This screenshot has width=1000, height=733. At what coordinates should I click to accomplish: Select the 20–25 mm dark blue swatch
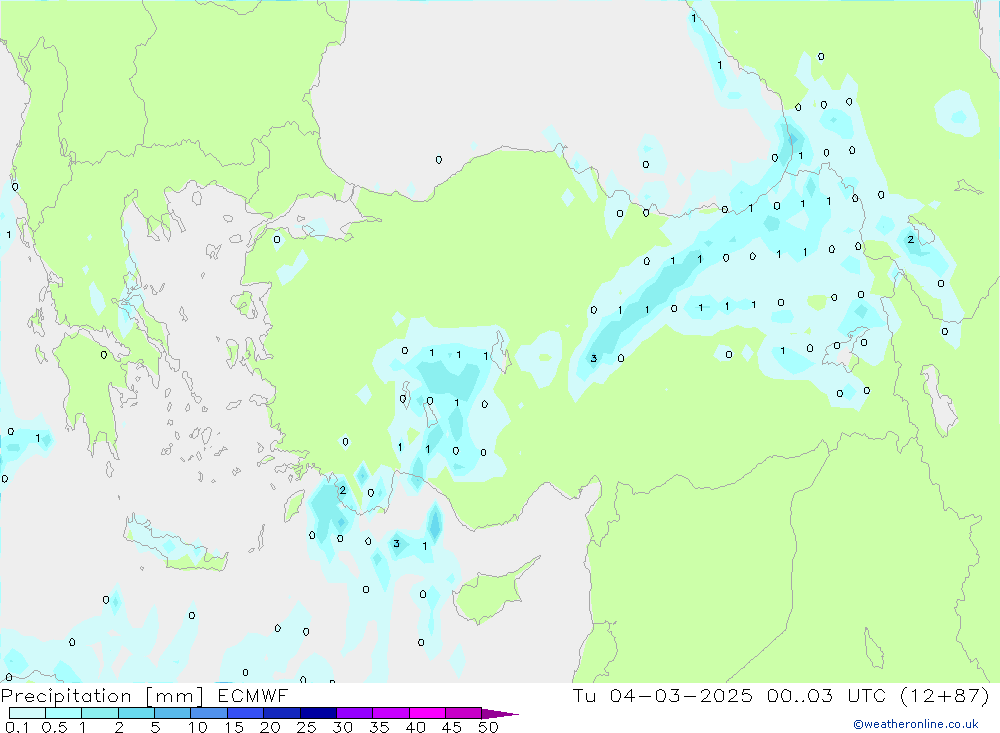(x=282, y=713)
